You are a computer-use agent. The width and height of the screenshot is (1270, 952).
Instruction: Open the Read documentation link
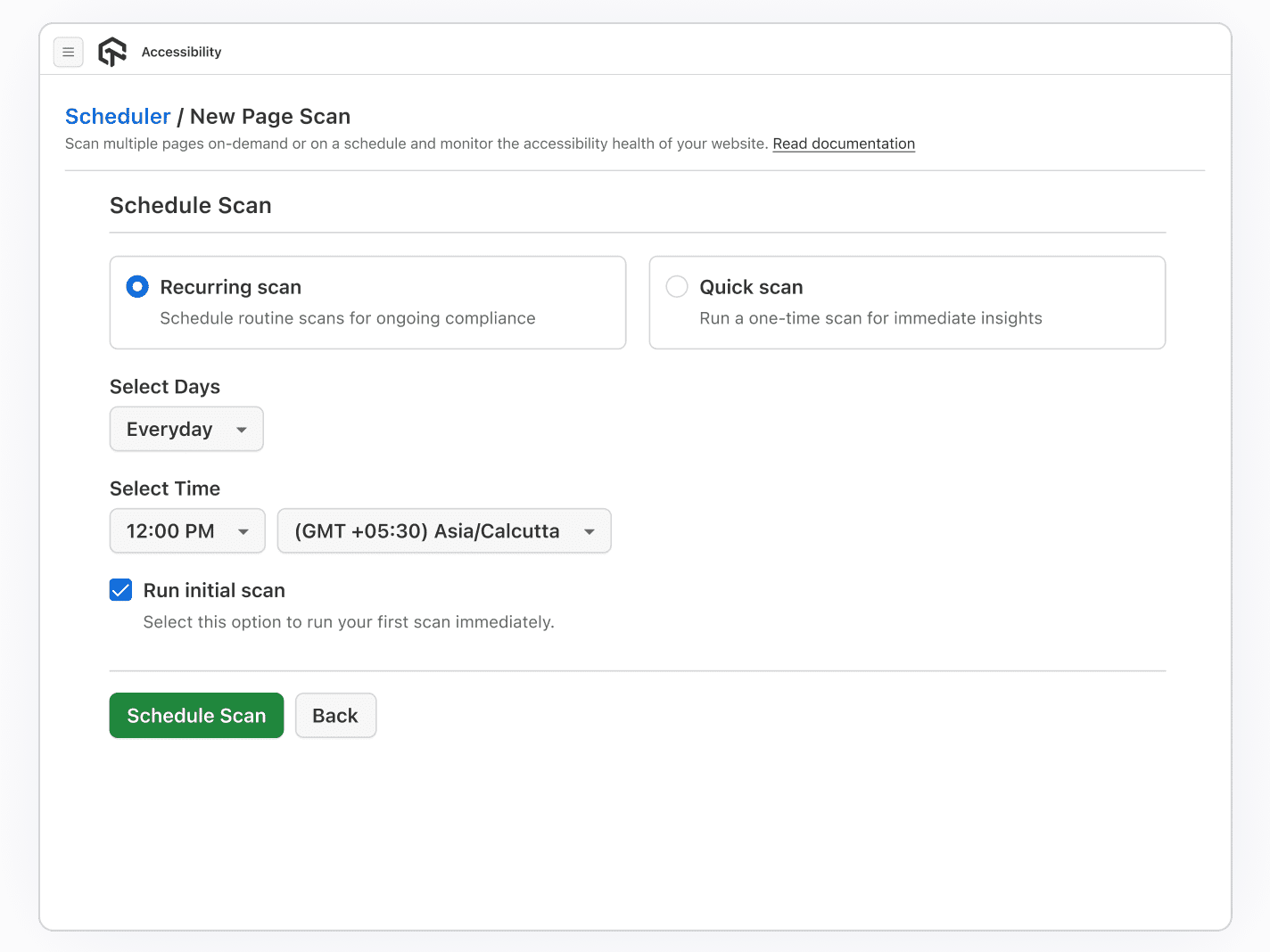click(x=843, y=144)
